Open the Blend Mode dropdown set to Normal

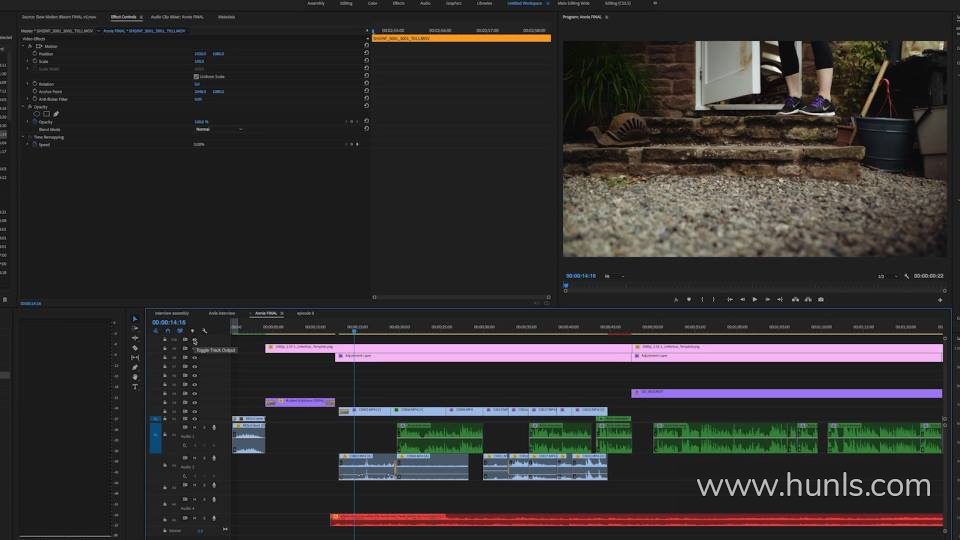click(219, 129)
